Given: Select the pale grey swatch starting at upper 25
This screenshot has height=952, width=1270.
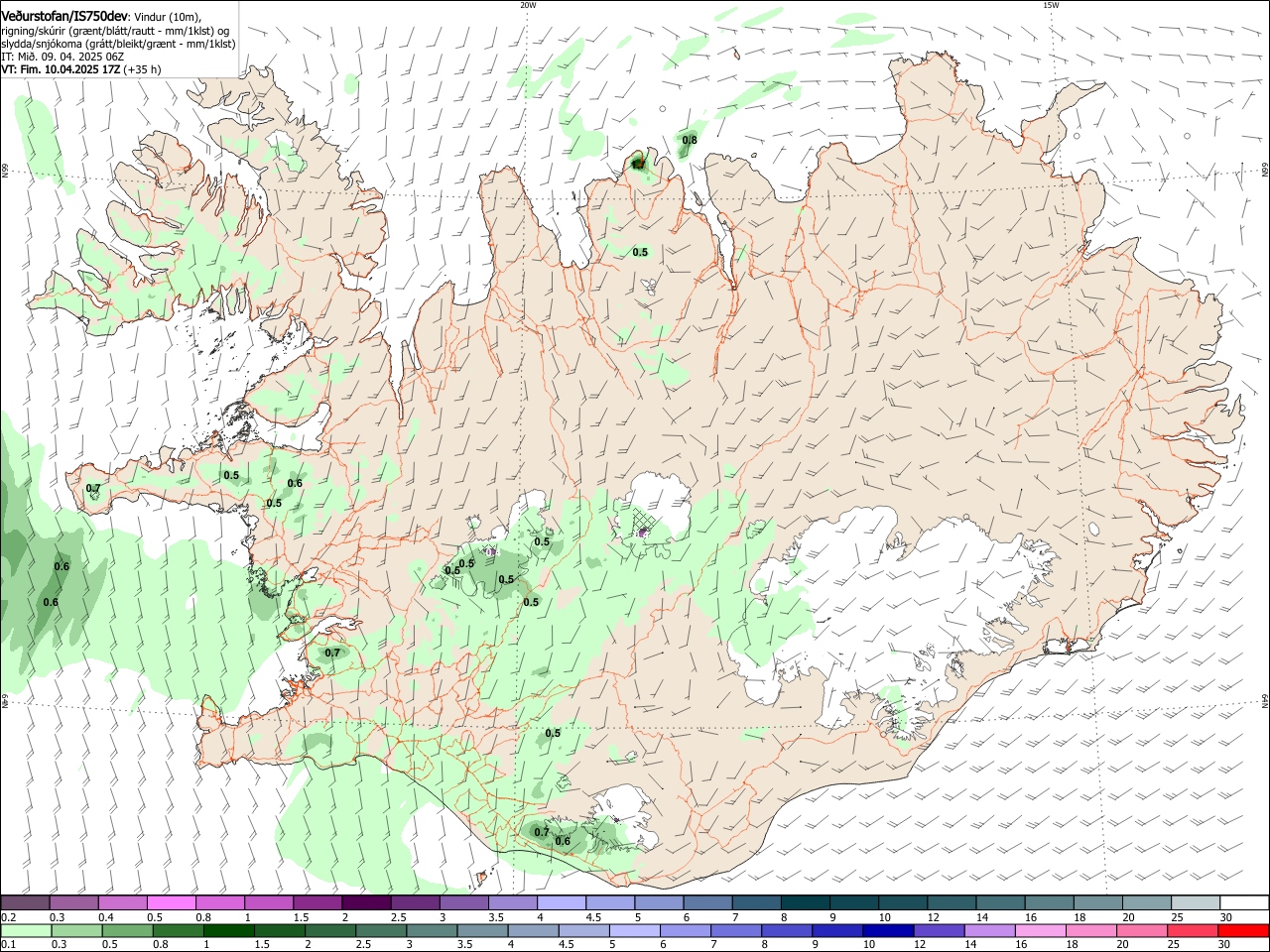Looking at the screenshot, I should (x=1196, y=903).
